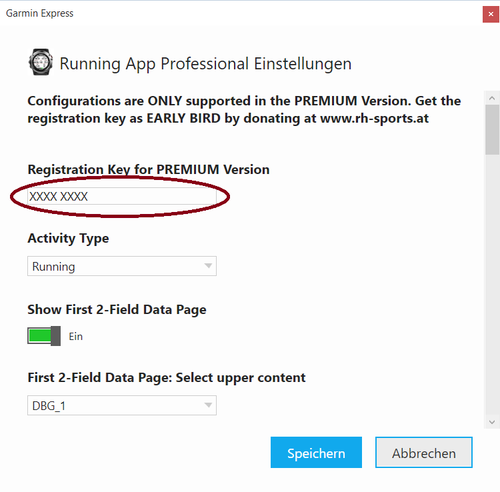Open the Activity Type dropdown showing Running

pos(122,266)
